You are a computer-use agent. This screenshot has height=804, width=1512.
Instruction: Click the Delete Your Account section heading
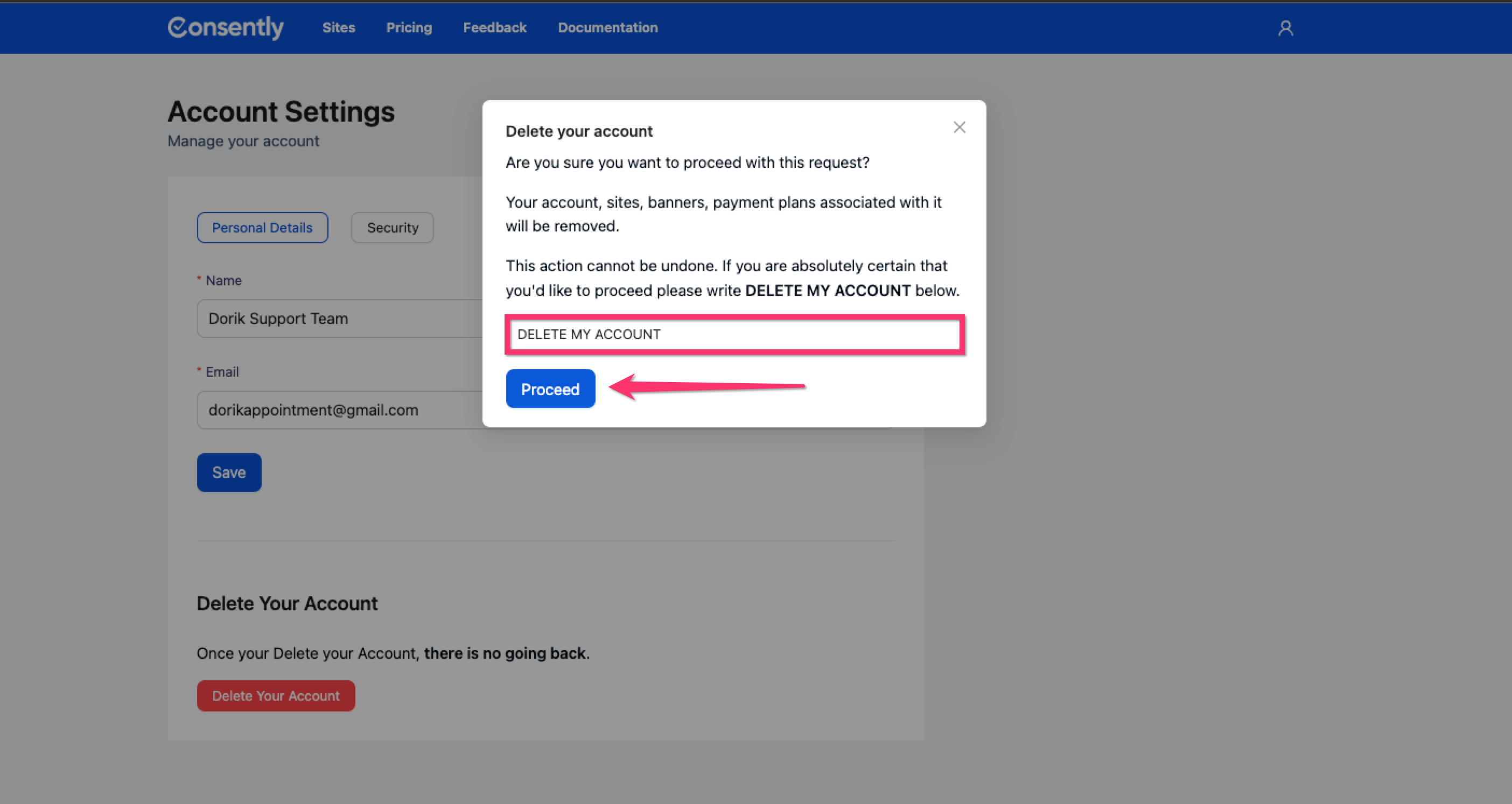click(x=287, y=603)
